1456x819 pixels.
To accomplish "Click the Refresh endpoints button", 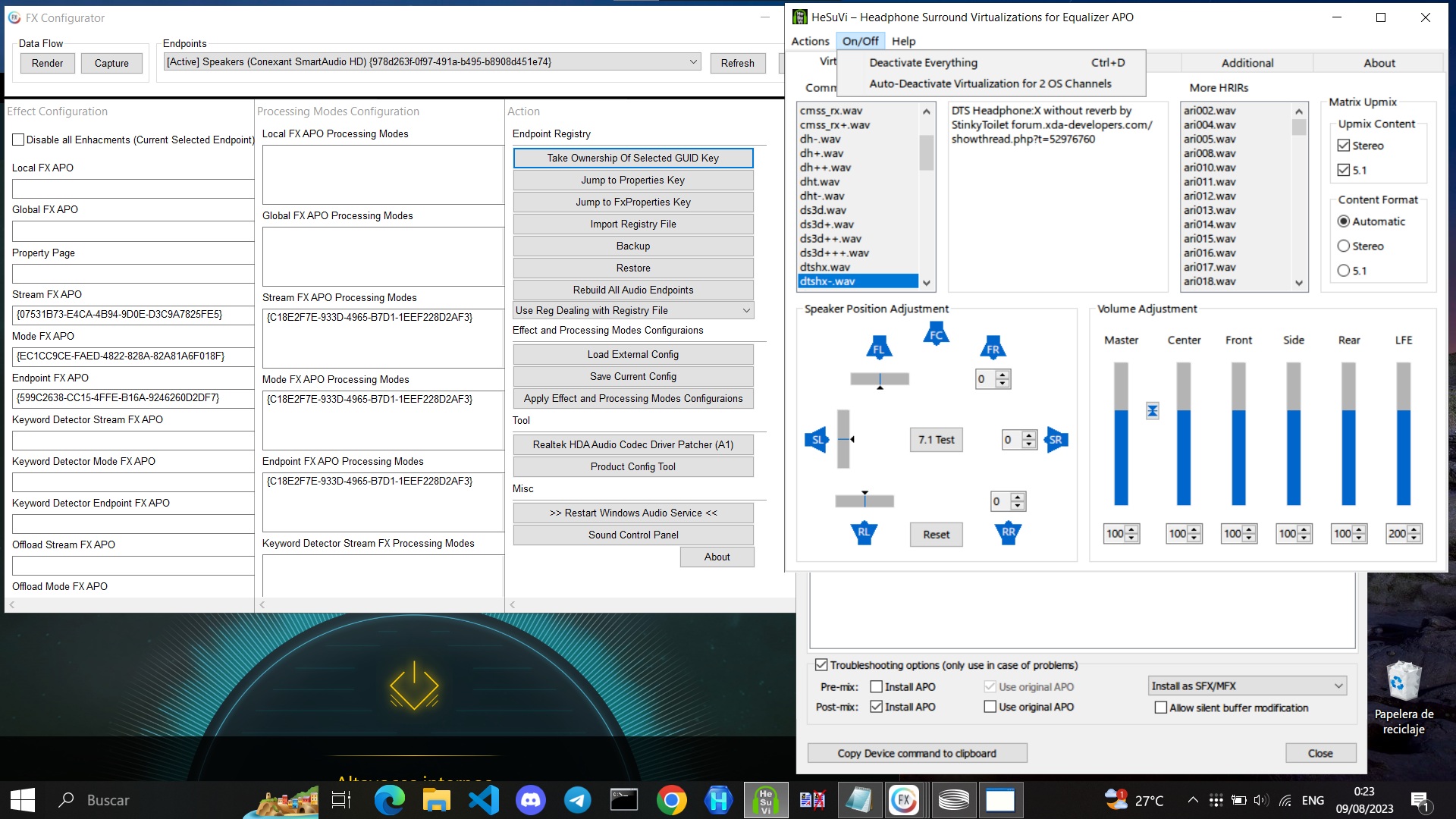I will click(x=738, y=63).
